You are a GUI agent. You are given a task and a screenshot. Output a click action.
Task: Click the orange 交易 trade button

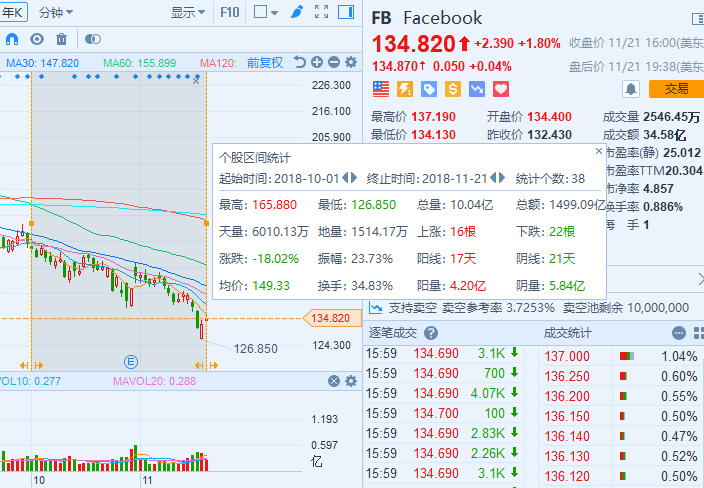click(x=676, y=89)
